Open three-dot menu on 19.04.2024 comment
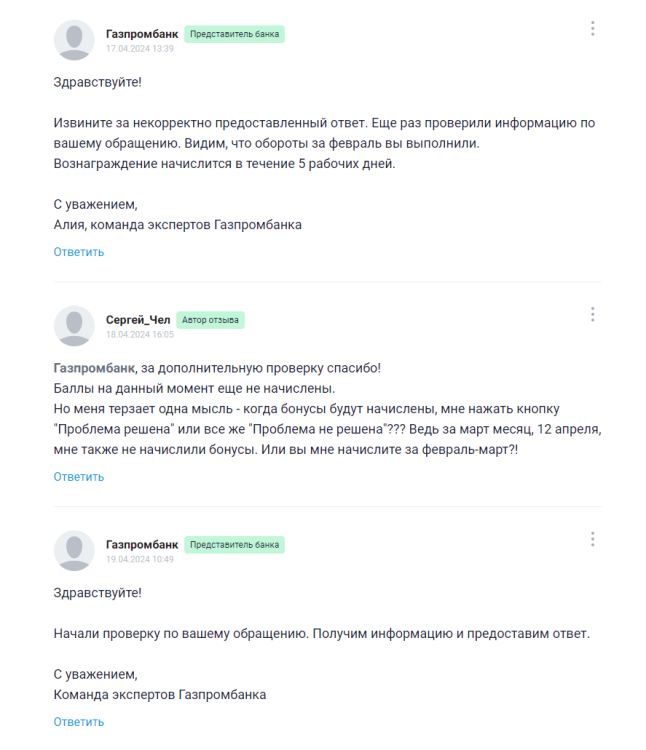The height and width of the screenshot is (750, 646). click(592, 539)
